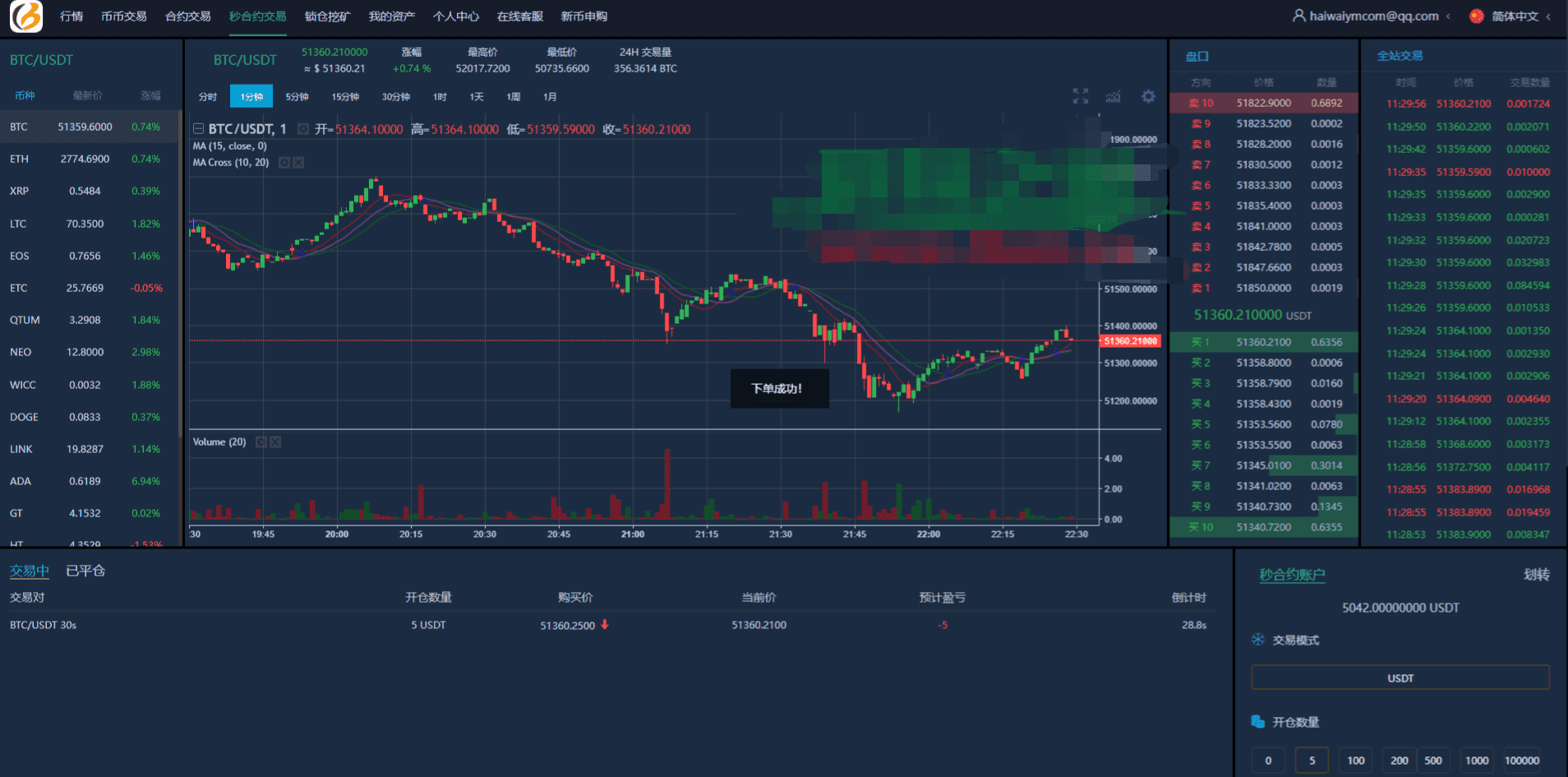
Task: Open 合约交易 in top navigation
Action: click(187, 16)
